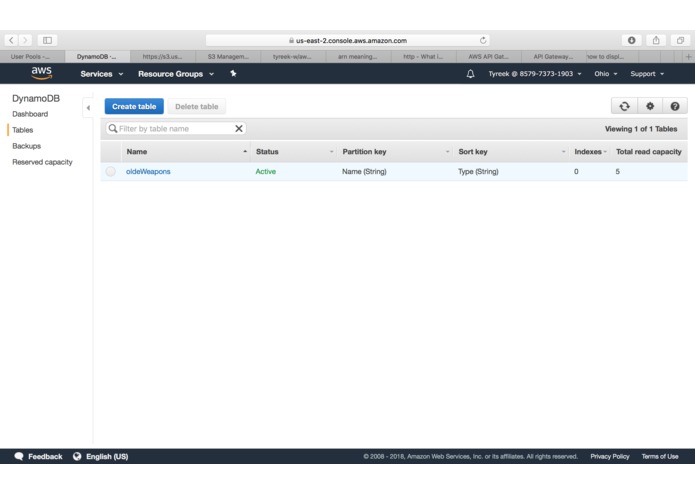Image resolution: width=695 pixels, height=494 pixels.
Task: Focus the Filter by table name field
Action: point(176,128)
